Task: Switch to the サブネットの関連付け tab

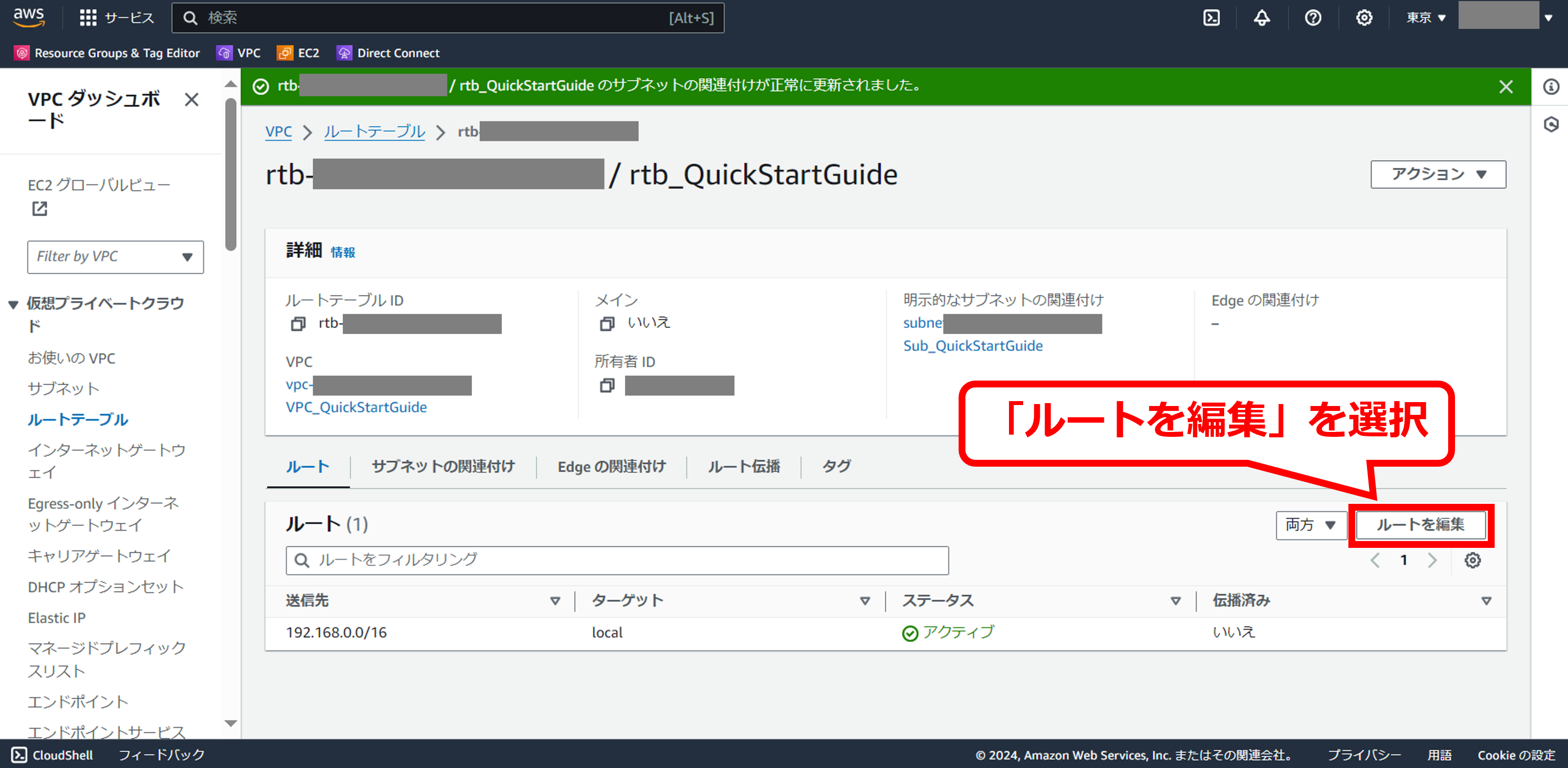Action: (x=443, y=467)
